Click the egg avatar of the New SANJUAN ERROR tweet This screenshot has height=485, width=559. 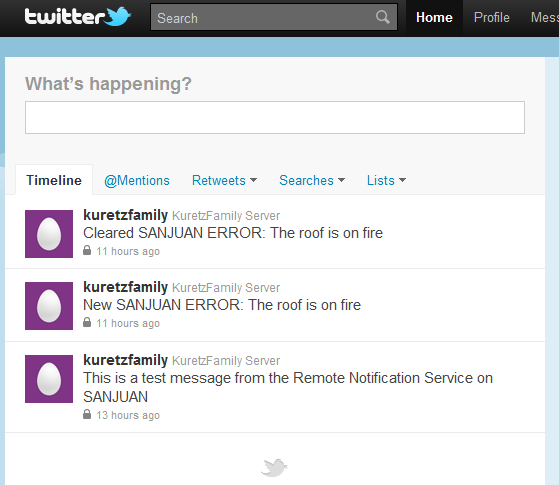49,306
